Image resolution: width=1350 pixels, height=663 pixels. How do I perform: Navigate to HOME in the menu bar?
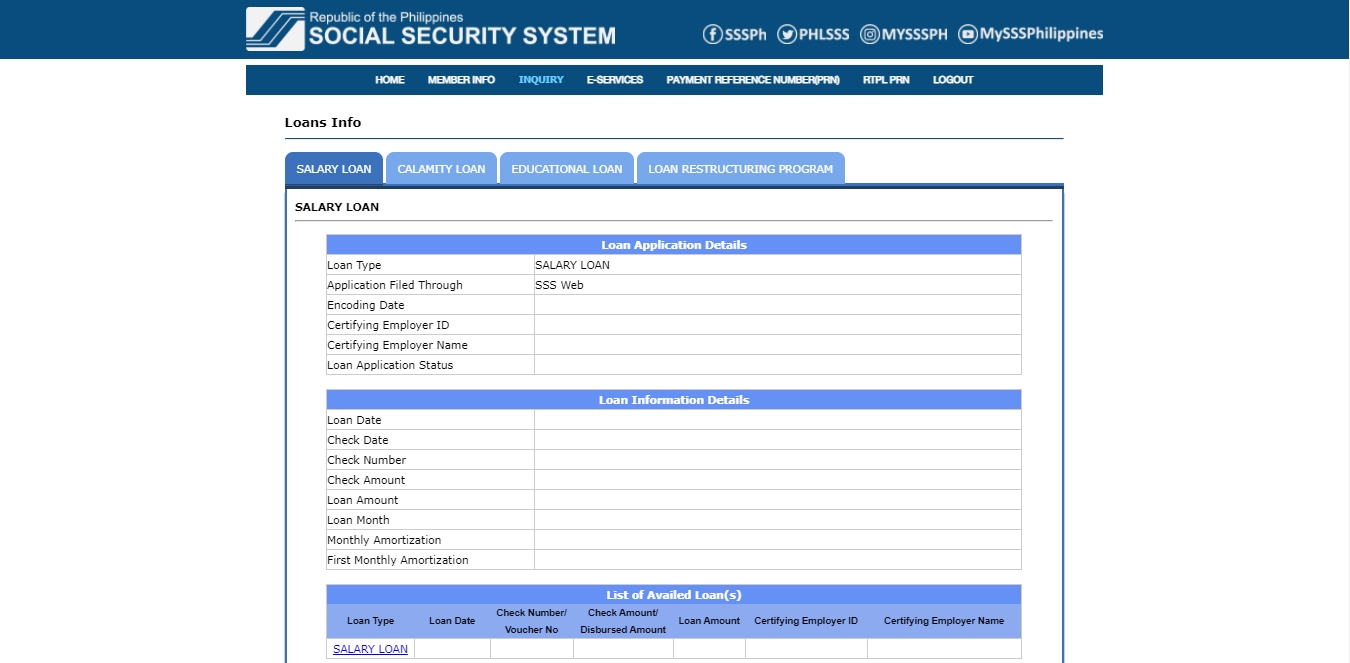click(x=389, y=80)
